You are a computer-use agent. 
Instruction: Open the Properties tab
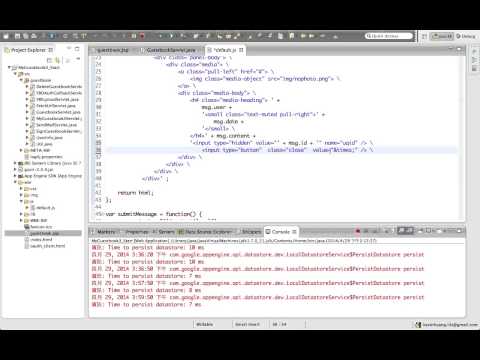pos(137,232)
